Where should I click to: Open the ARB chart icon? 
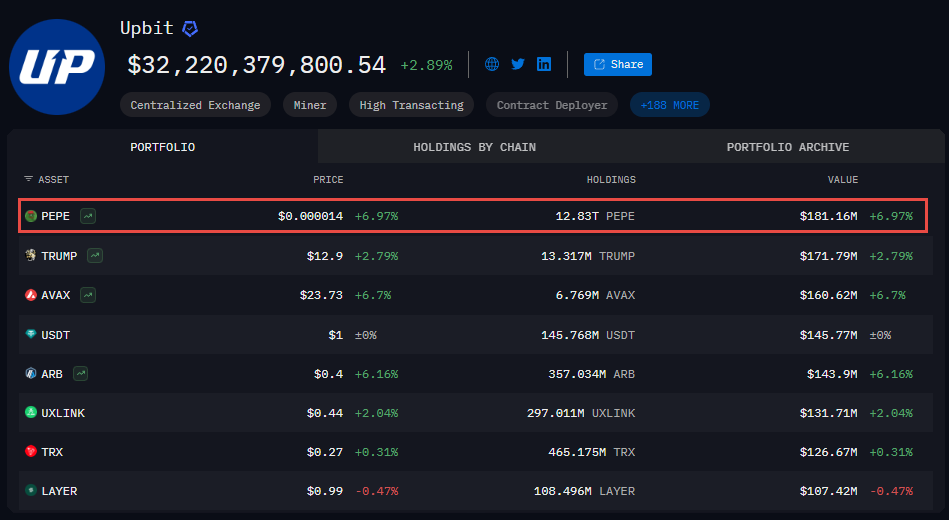(80, 374)
